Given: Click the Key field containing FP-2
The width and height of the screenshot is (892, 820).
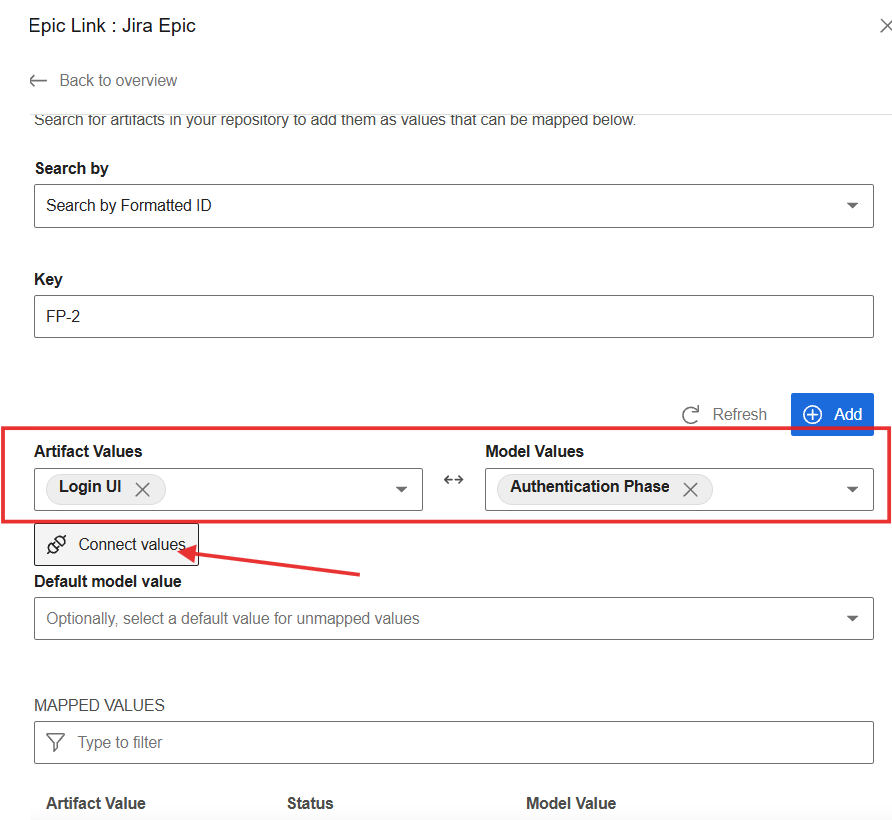Looking at the screenshot, I should [453, 316].
